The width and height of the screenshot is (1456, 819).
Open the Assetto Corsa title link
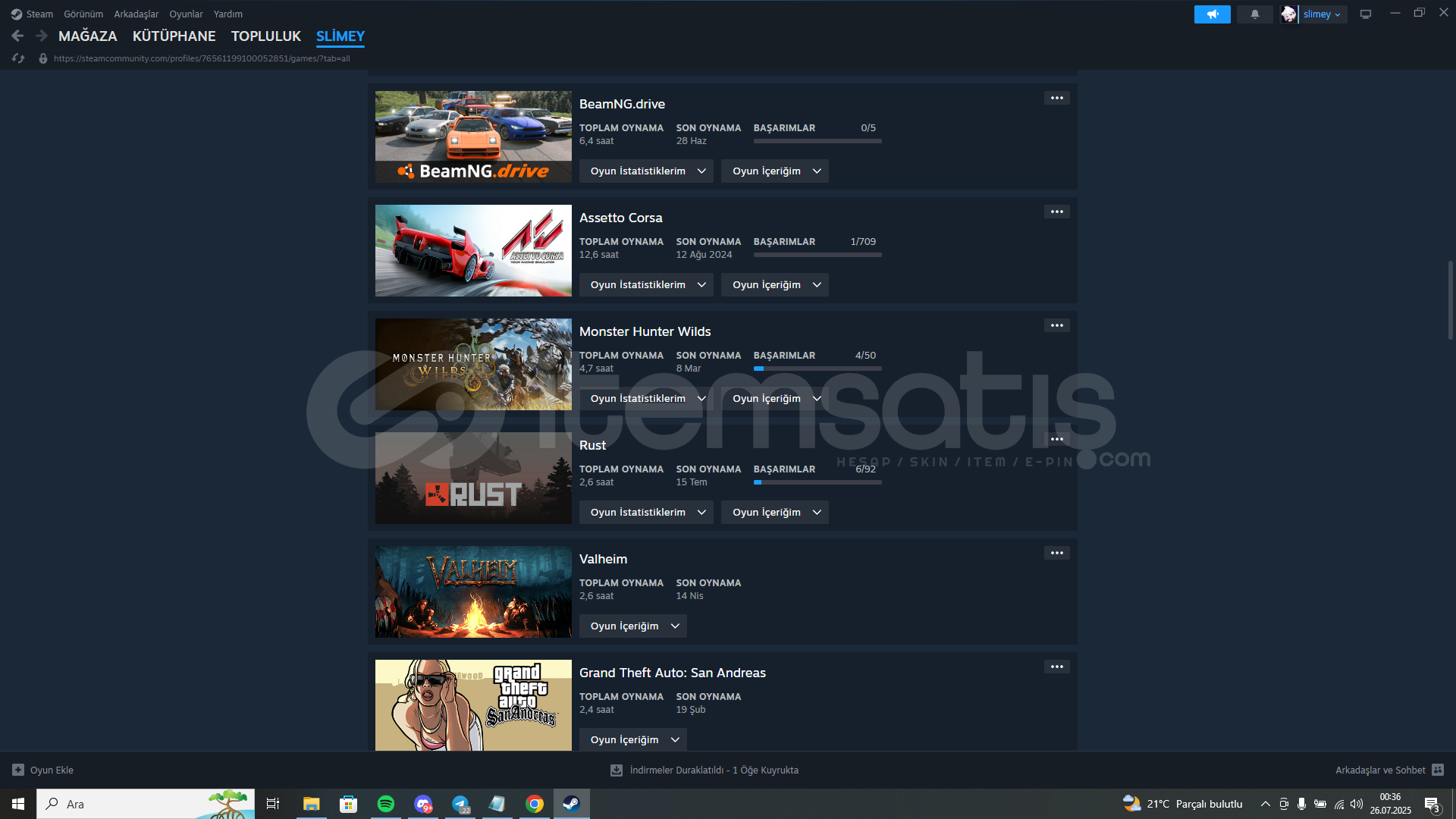621,218
